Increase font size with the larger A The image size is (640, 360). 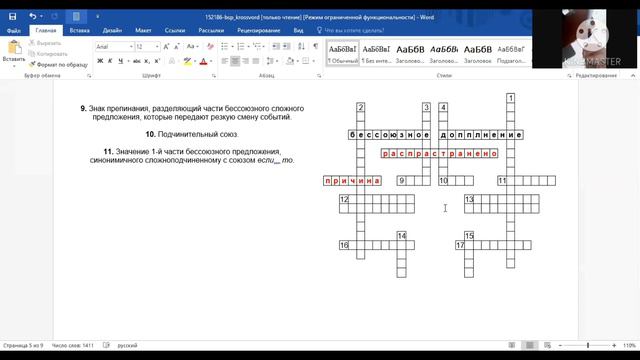(167, 47)
